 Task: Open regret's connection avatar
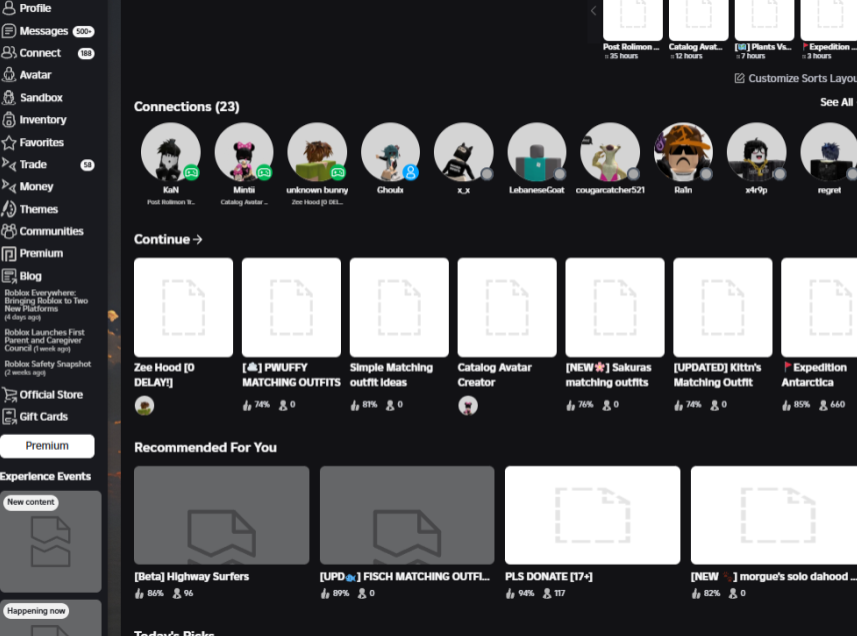click(829, 152)
